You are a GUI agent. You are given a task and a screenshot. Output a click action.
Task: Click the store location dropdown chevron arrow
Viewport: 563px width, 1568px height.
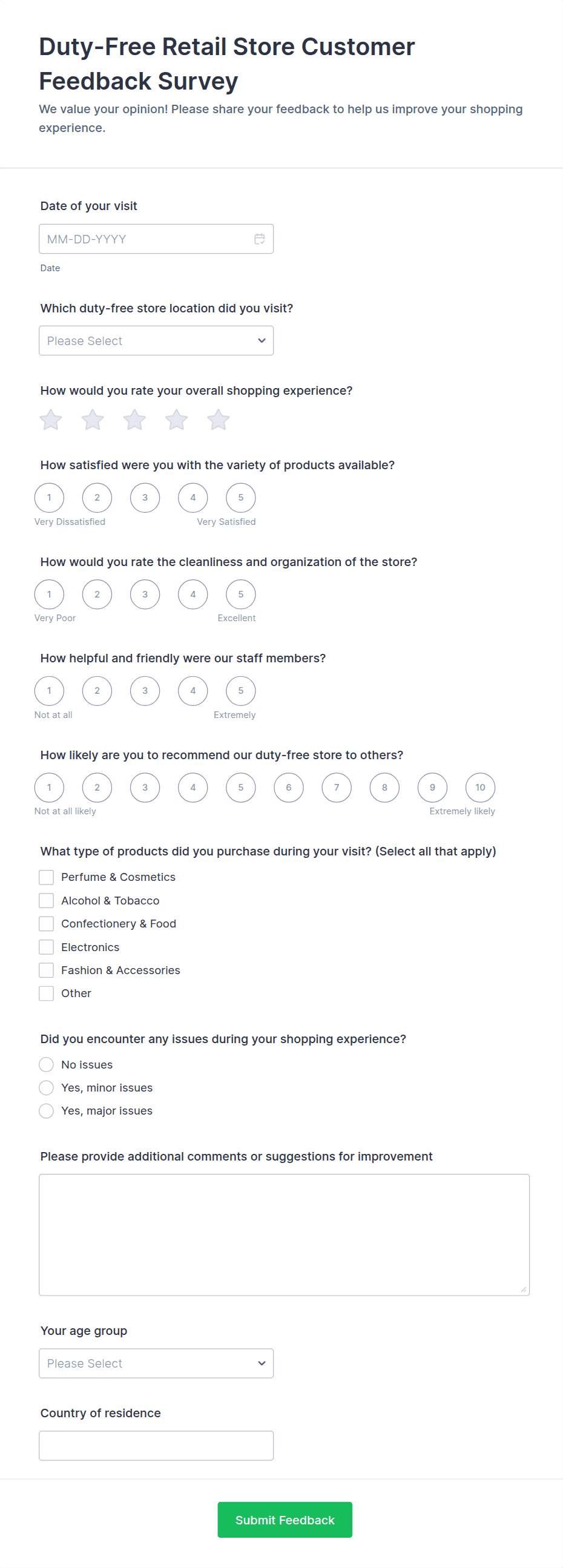click(x=262, y=341)
